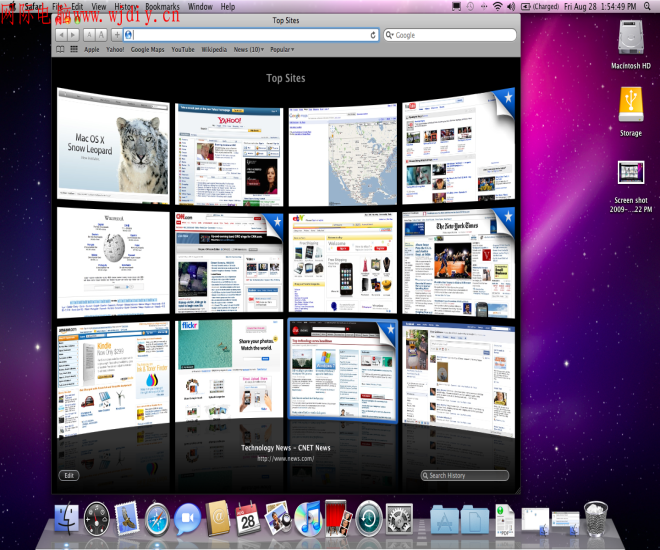Open Photo Booth from the Dock
The height and width of the screenshot is (550, 660).
tap(338, 517)
